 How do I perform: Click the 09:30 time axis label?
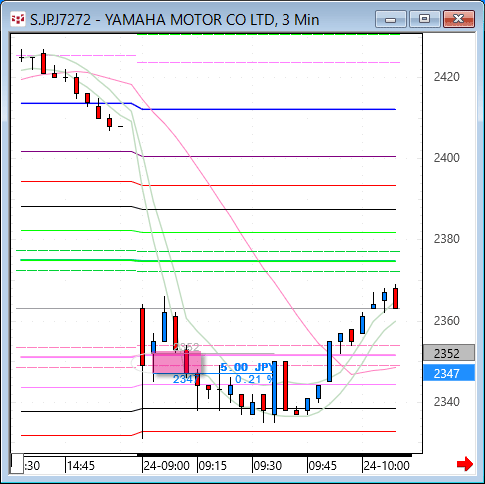point(268,466)
